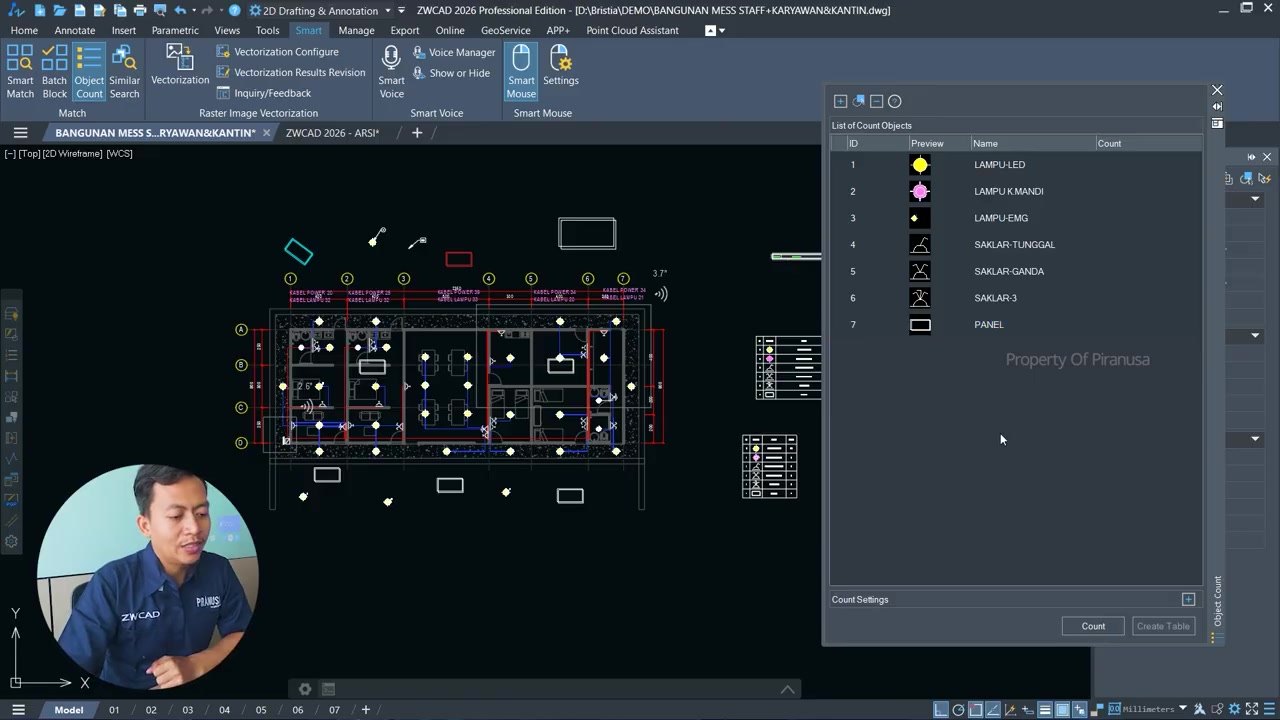
Task: Toggle the Smart Mouse mode
Action: click(x=521, y=72)
